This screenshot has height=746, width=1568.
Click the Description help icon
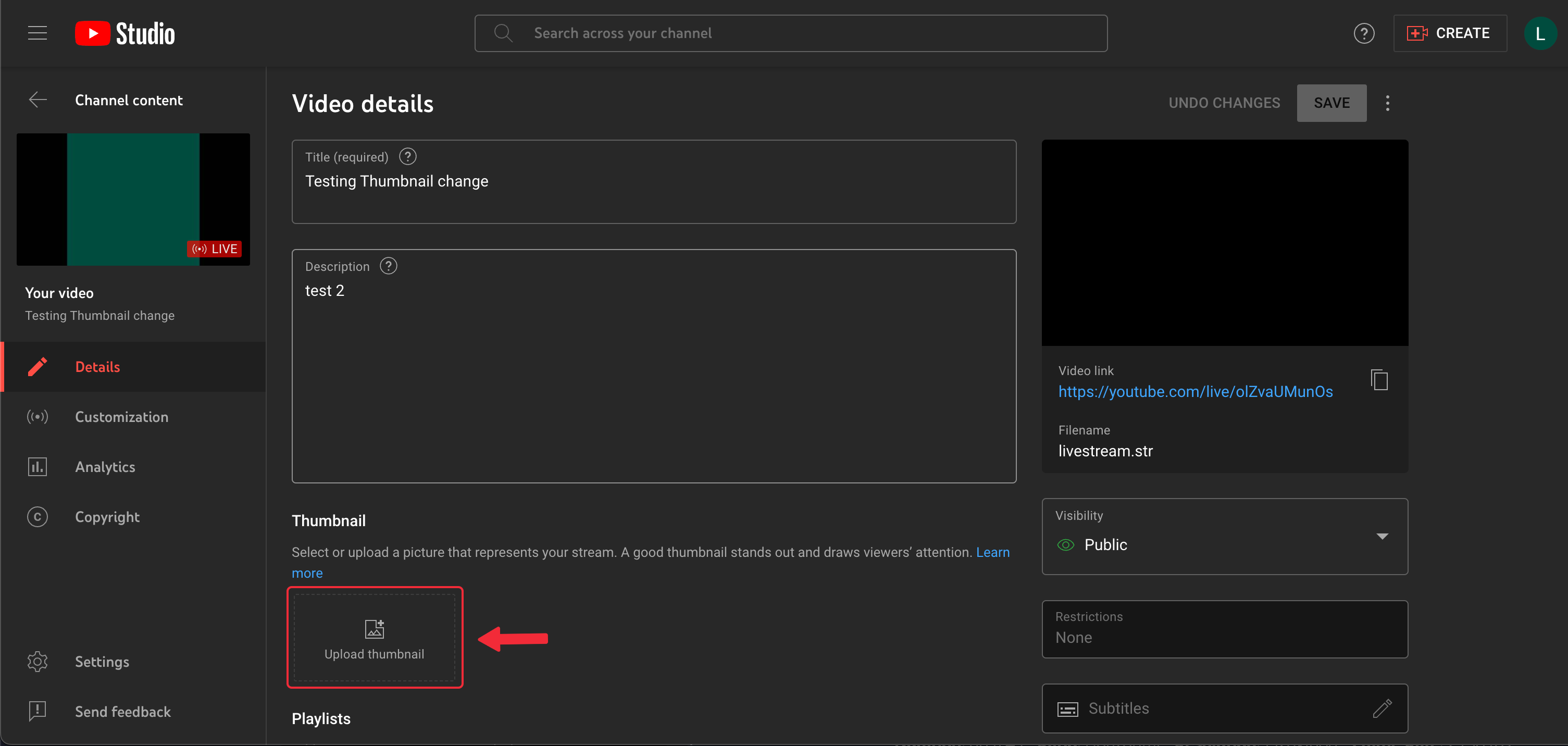click(x=388, y=267)
